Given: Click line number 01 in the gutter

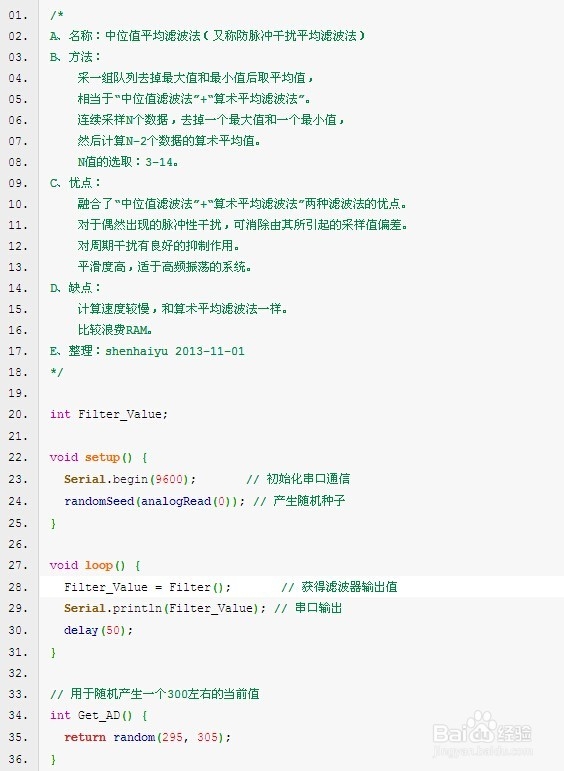Looking at the screenshot, I should [18, 15].
